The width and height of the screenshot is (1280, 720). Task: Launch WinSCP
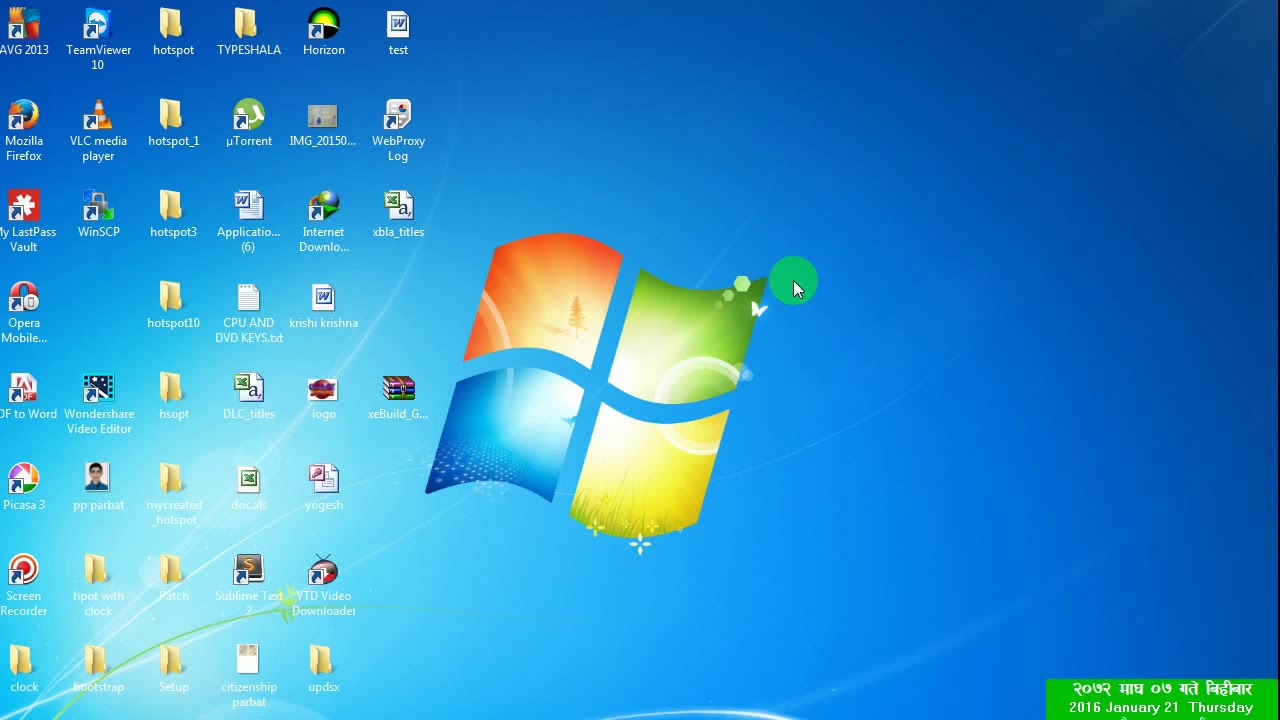tap(98, 214)
